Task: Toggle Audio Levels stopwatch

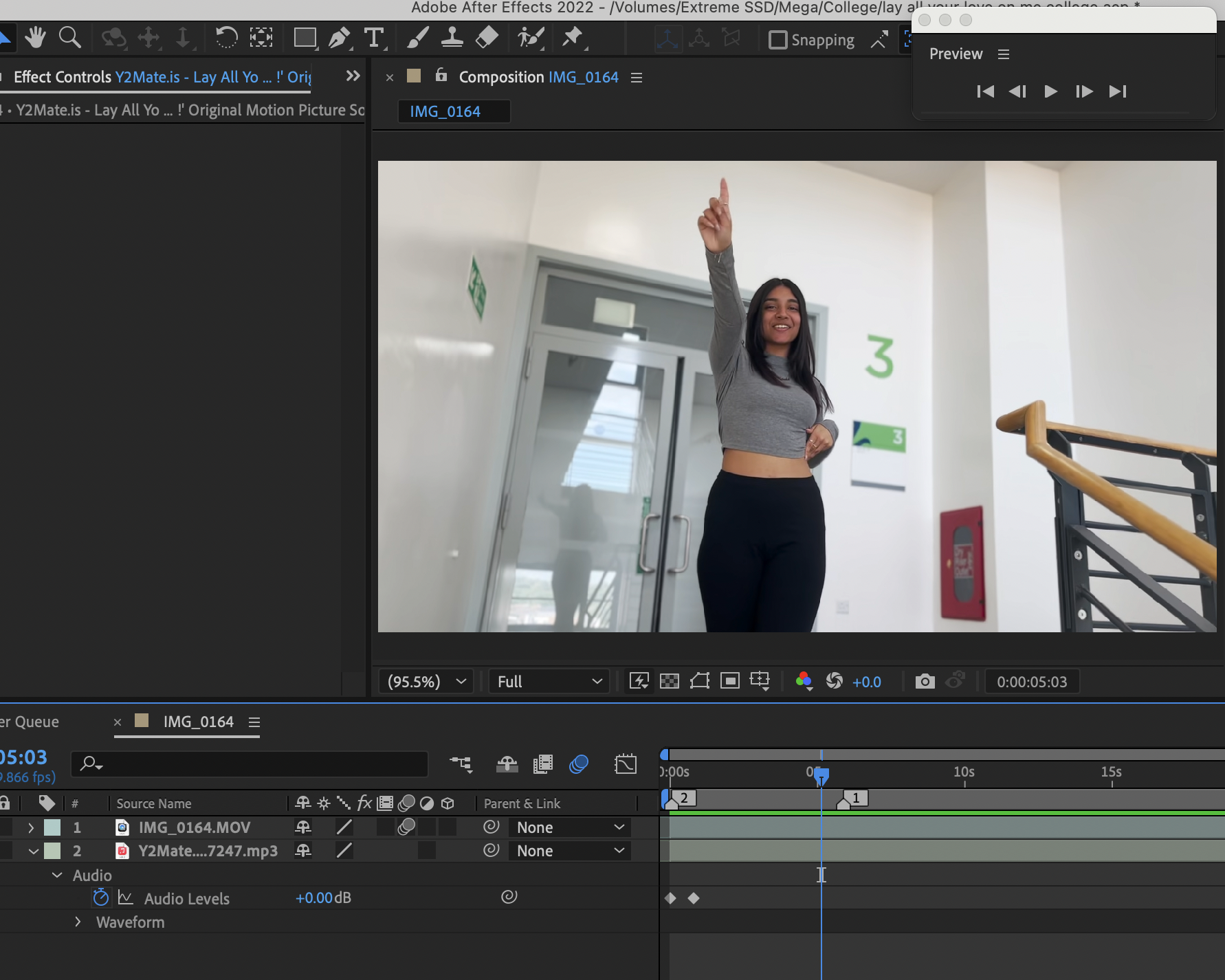Action: pos(101,898)
